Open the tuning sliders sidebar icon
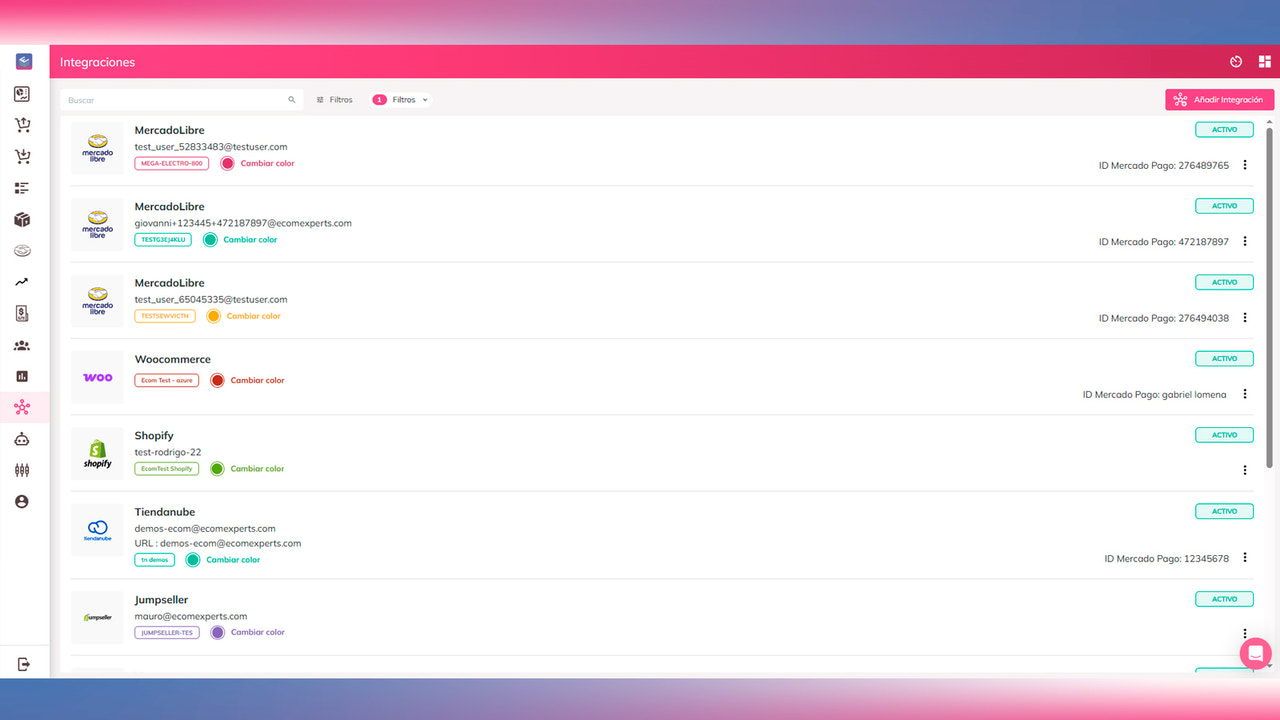This screenshot has width=1280, height=720. tap(22, 470)
